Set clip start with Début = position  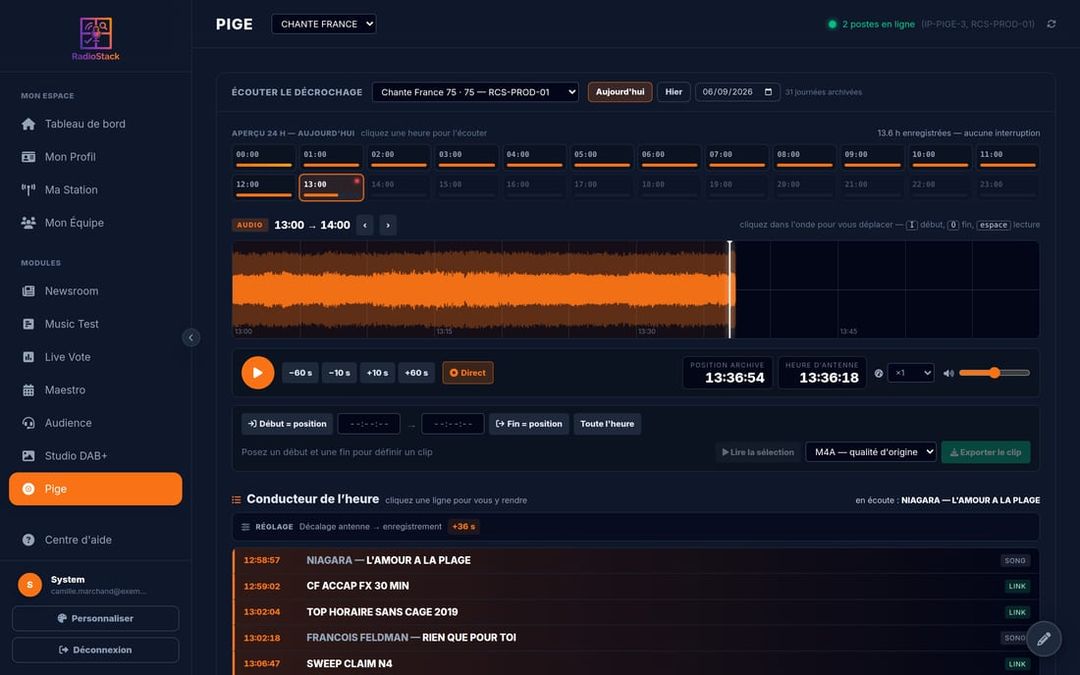tap(287, 424)
